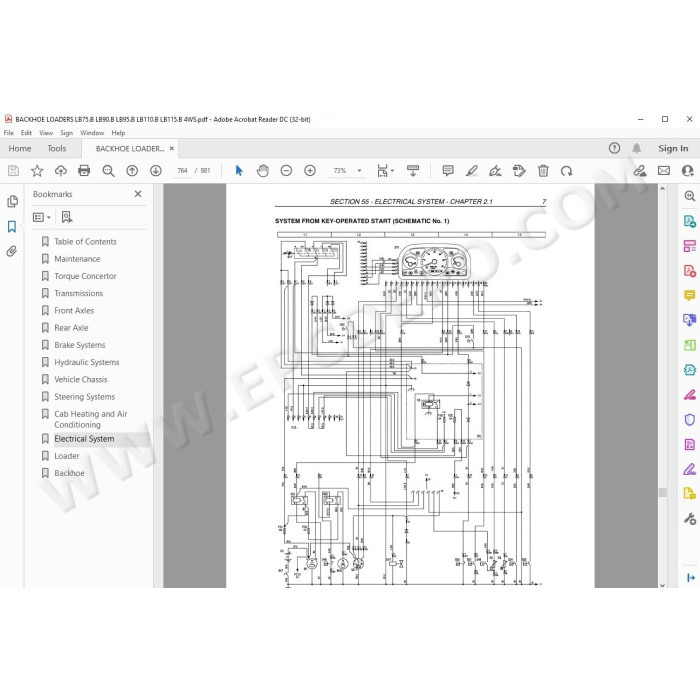Image resolution: width=700 pixels, height=700 pixels.
Task: Open the Front Axles bookmark
Action: pos(74,310)
